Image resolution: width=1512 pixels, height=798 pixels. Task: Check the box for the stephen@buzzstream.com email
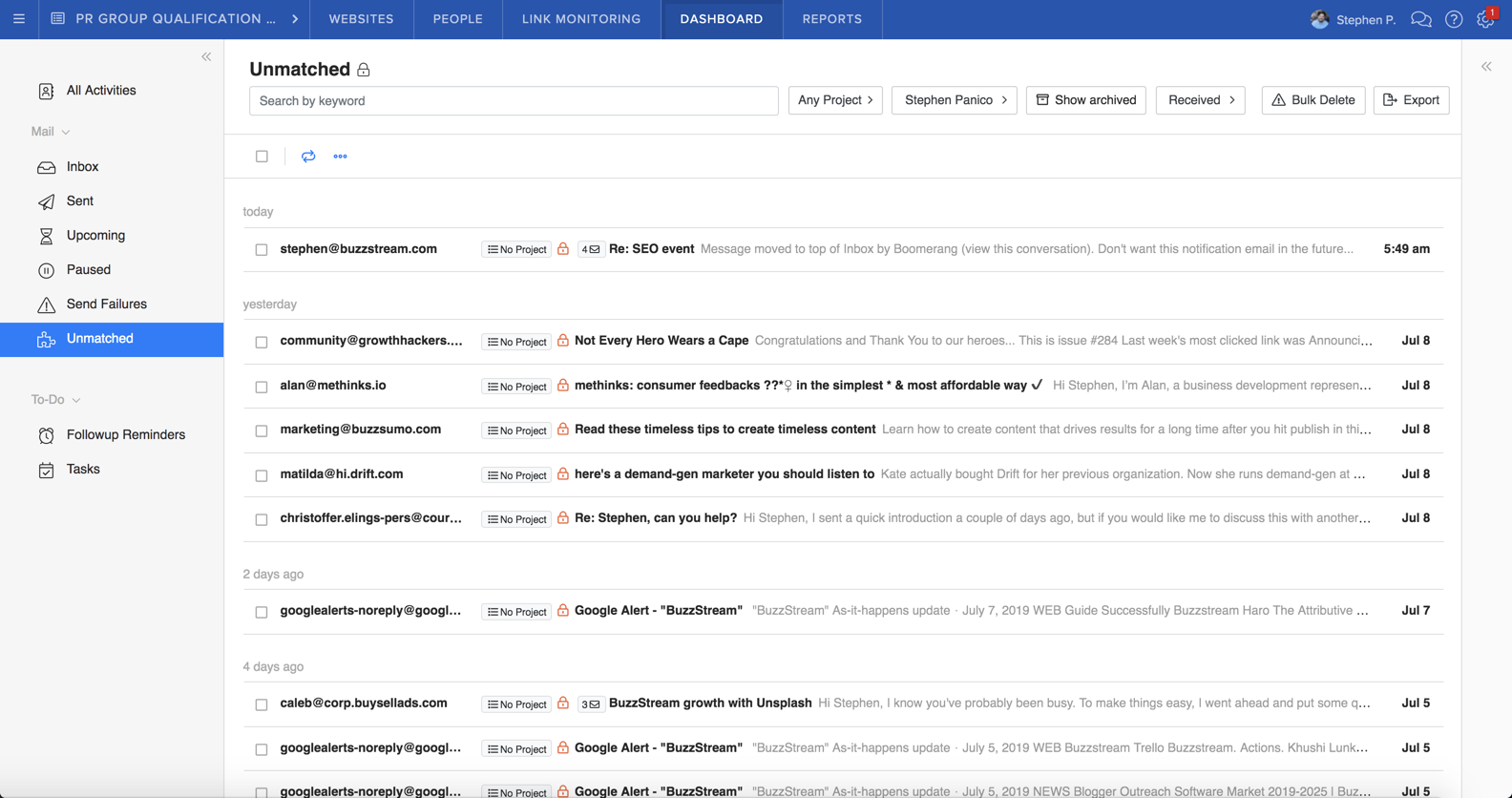pyautogui.click(x=262, y=250)
